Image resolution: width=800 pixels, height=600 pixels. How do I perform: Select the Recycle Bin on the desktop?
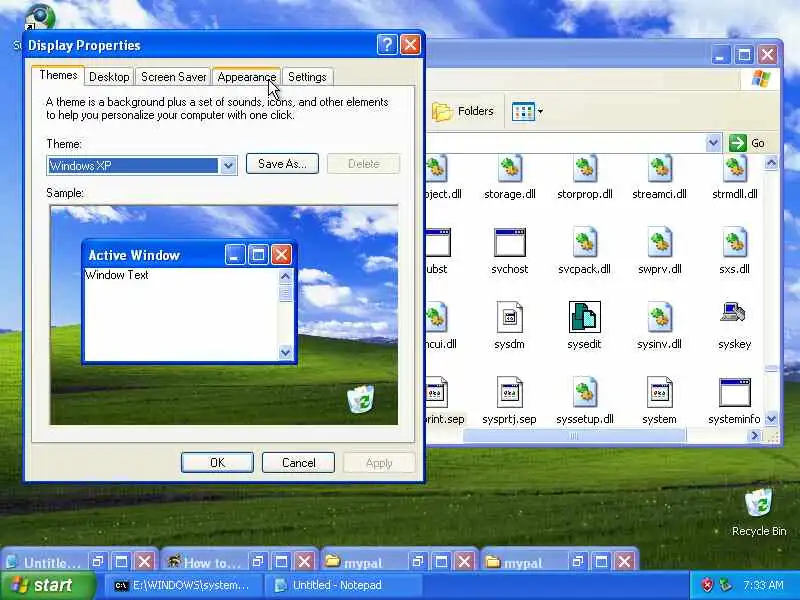click(x=759, y=512)
